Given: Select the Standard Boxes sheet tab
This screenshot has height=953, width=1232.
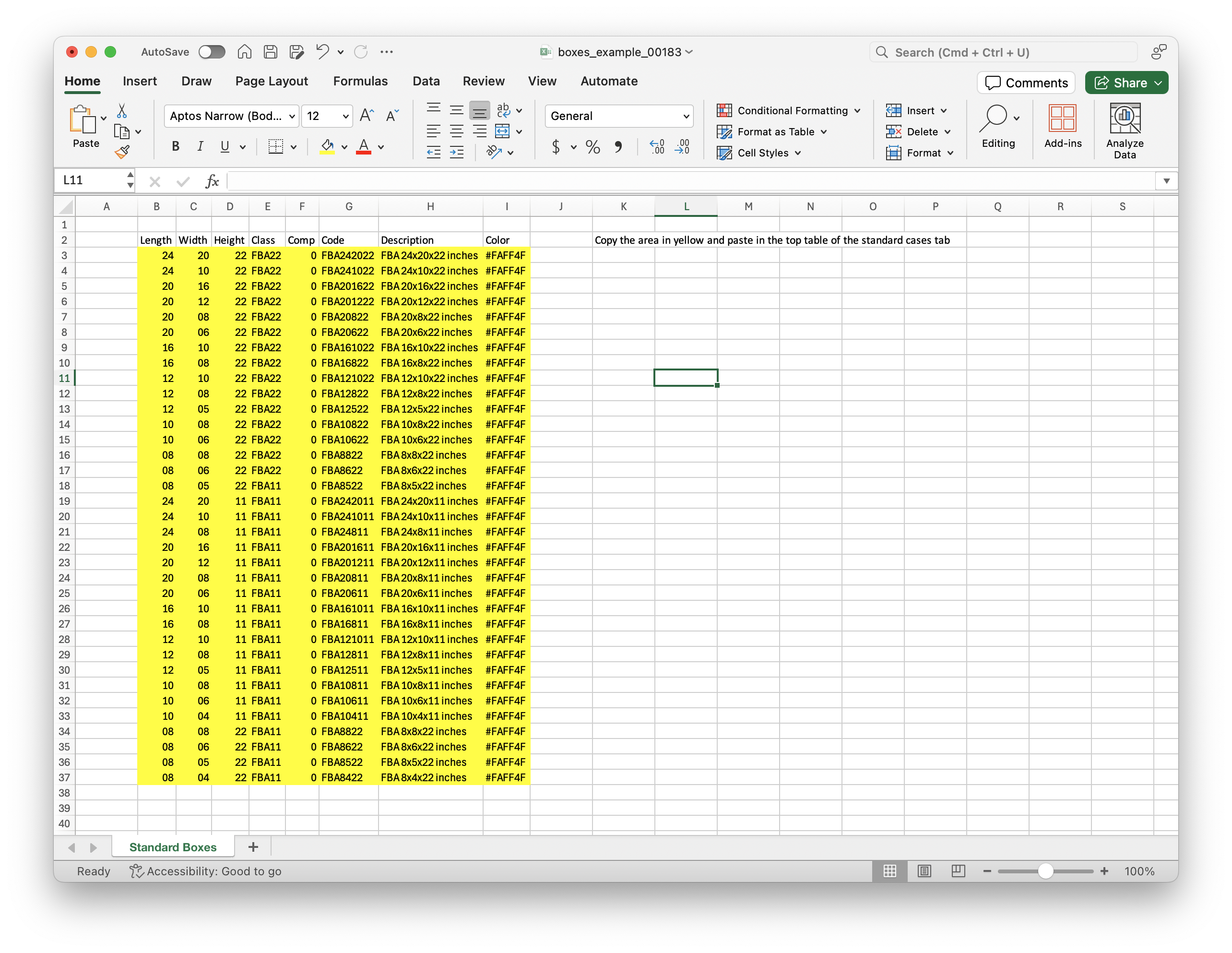Looking at the screenshot, I should click(173, 847).
